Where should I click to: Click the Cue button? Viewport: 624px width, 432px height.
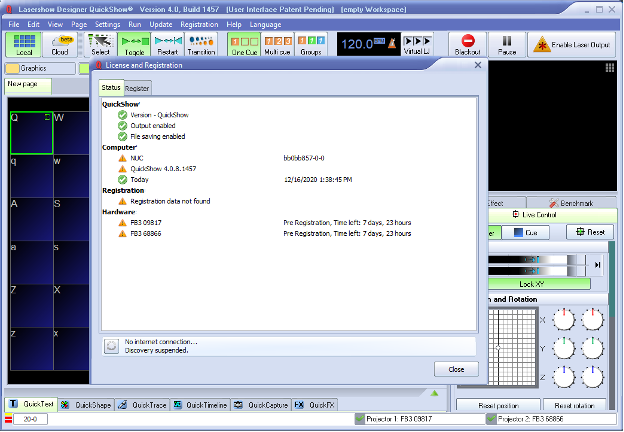point(526,232)
